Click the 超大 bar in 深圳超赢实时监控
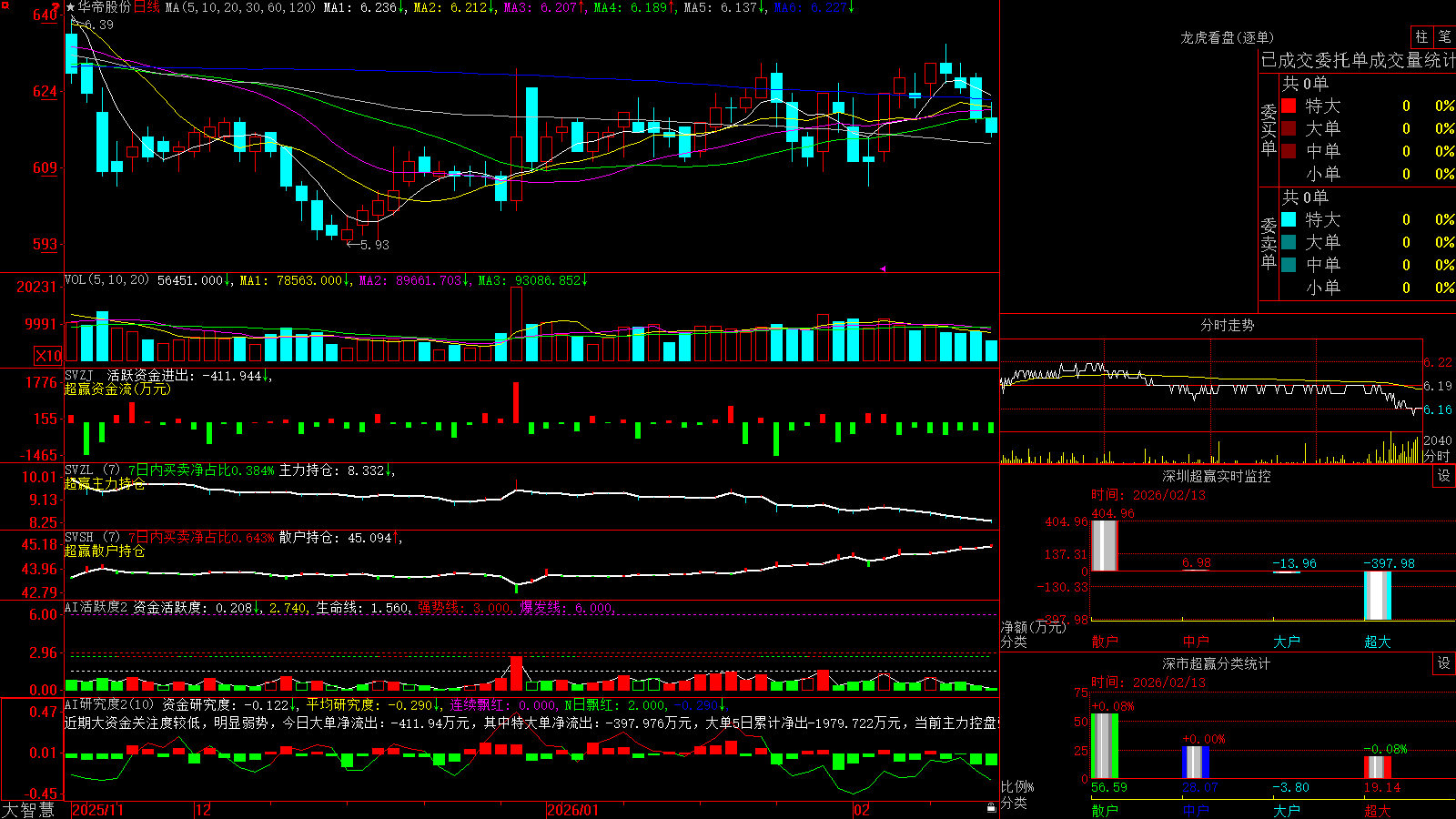Image resolution: width=1456 pixels, height=819 pixels. (1378, 595)
